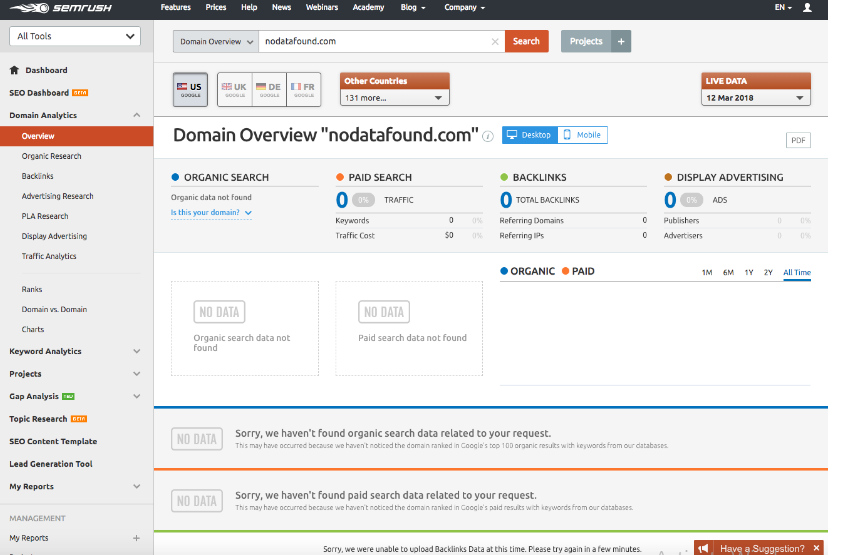Collapse Domain Analytics section
This screenshot has width=842, height=555.
136,115
